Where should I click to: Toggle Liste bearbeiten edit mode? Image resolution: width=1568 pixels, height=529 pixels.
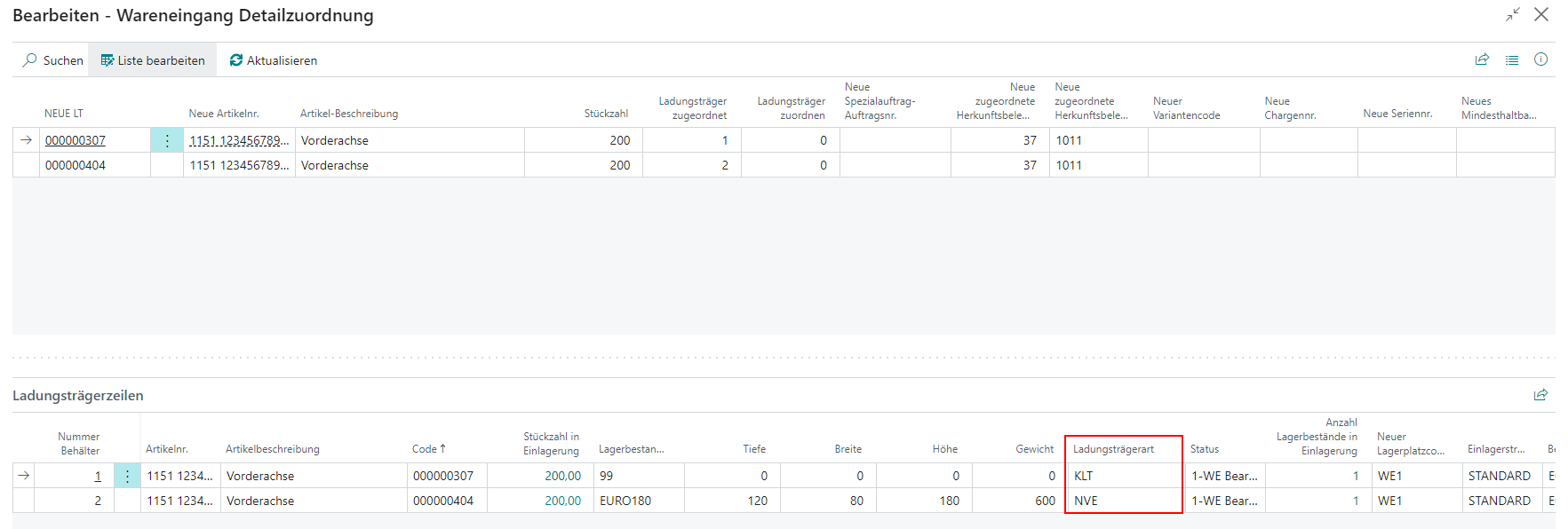tap(153, 60)
